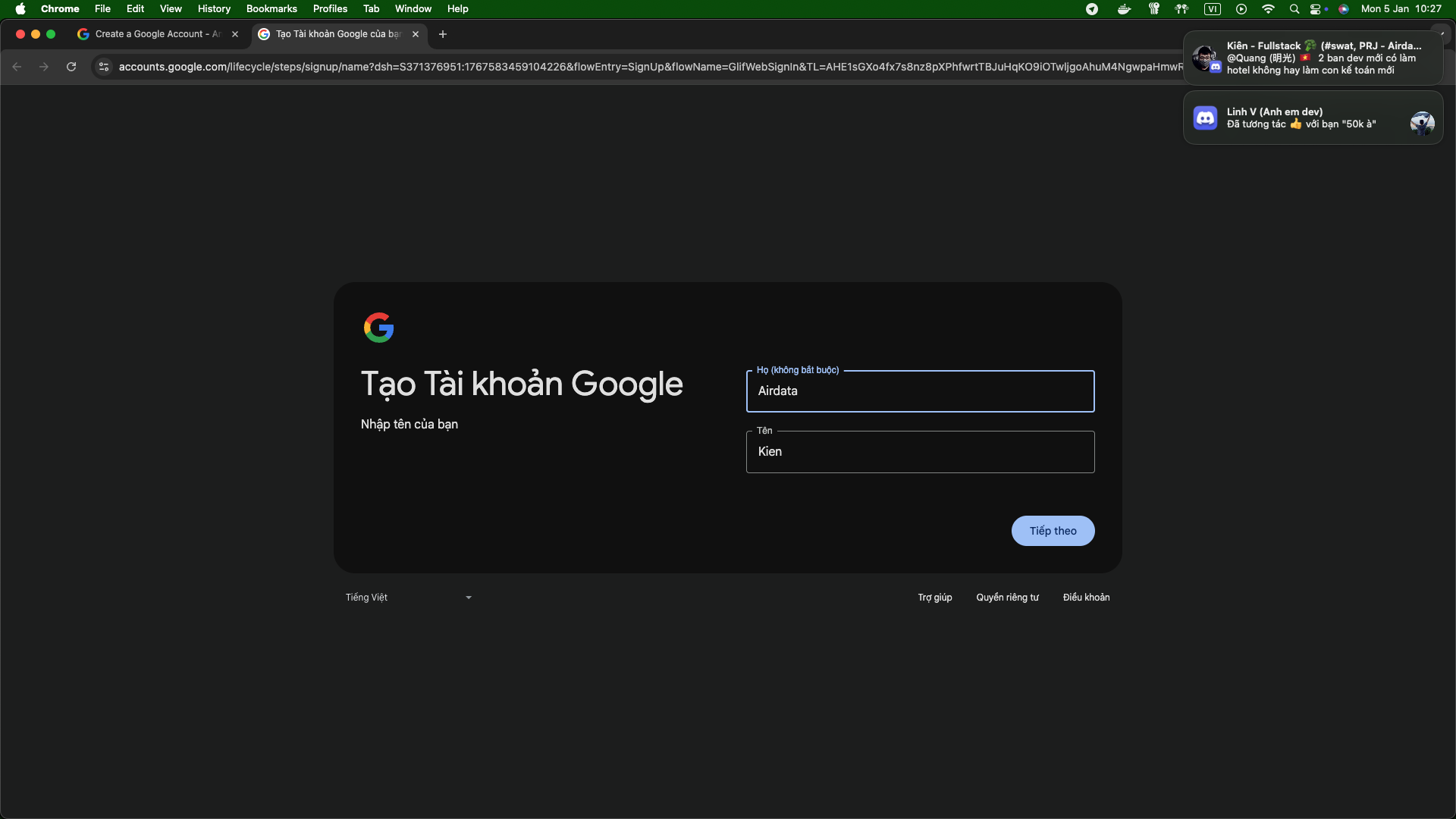This screenshot has width=1456, height=819.
Task: Open Spotlight search magnifier icon
Action: point(1294,9)
